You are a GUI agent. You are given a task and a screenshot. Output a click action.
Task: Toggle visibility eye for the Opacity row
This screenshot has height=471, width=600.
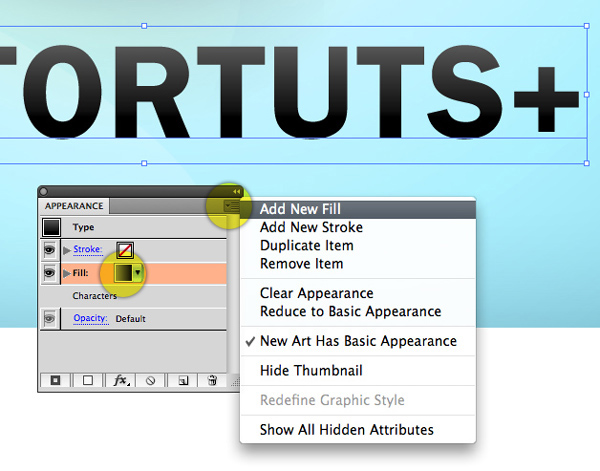[x=49, y=318]
